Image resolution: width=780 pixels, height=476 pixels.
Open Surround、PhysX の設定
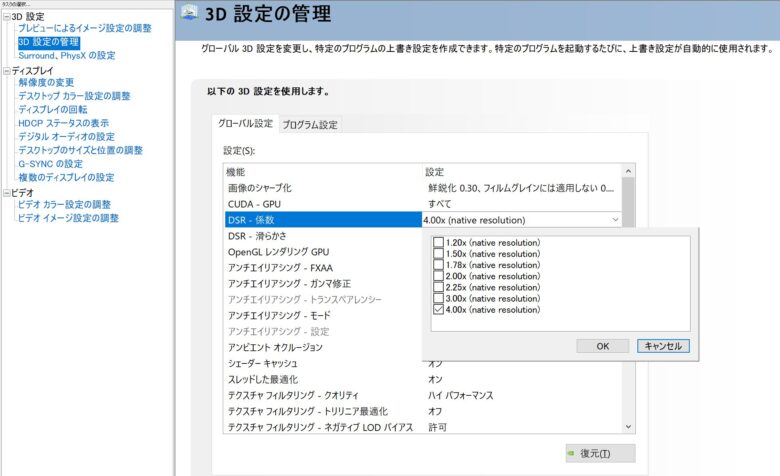pyautogui.click(x=67, y=56)
